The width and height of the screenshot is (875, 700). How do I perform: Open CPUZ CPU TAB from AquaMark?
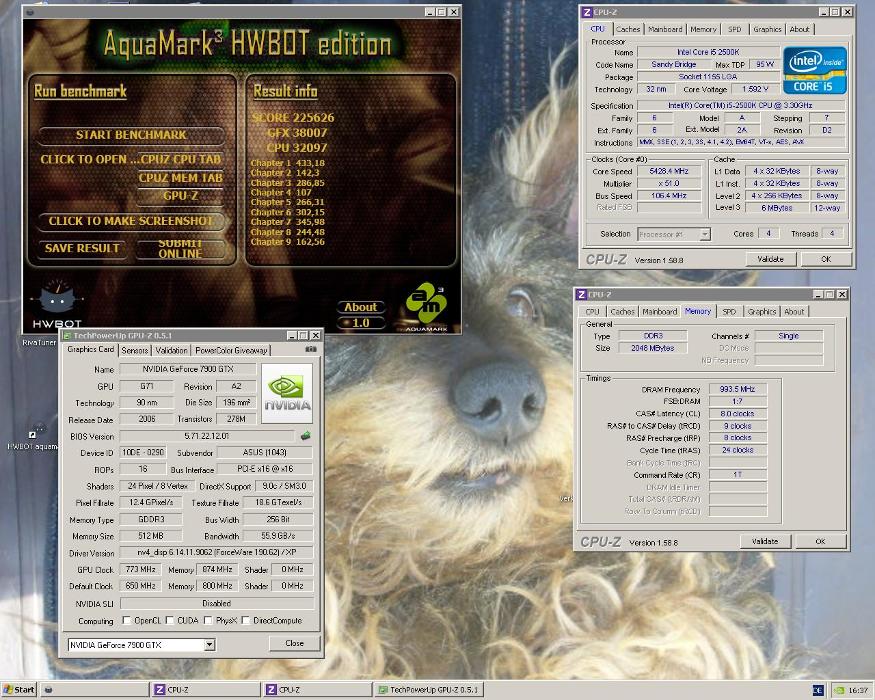tap(180, 159)
